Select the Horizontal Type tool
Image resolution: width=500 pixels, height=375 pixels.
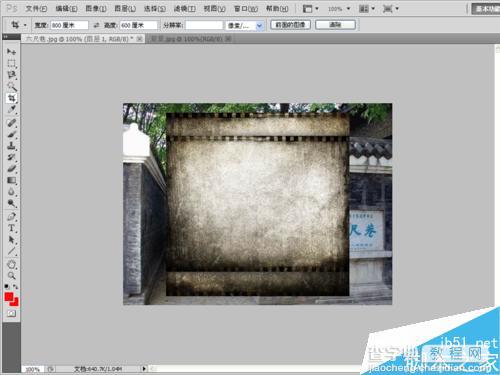coord(11,228)
